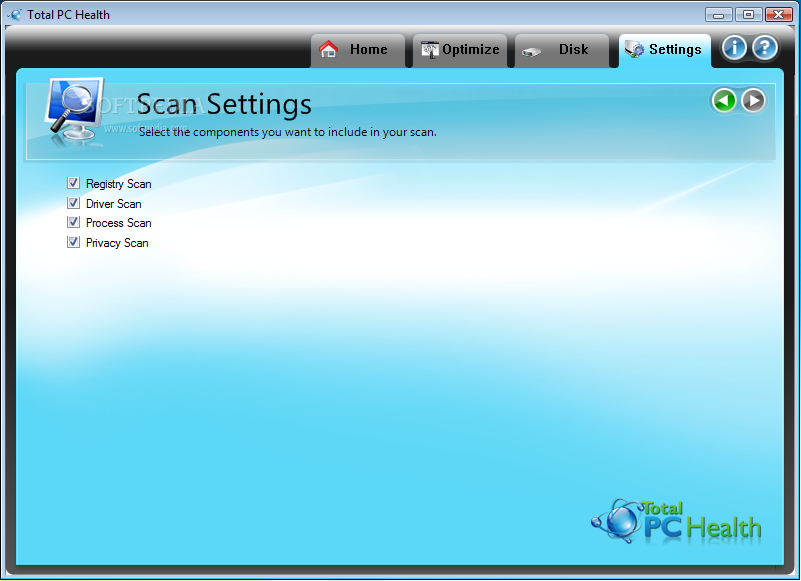The height and width of the screenshot is (581, 801).
Task: Maximize the Total PC Health window
Action: pos(748,14)
